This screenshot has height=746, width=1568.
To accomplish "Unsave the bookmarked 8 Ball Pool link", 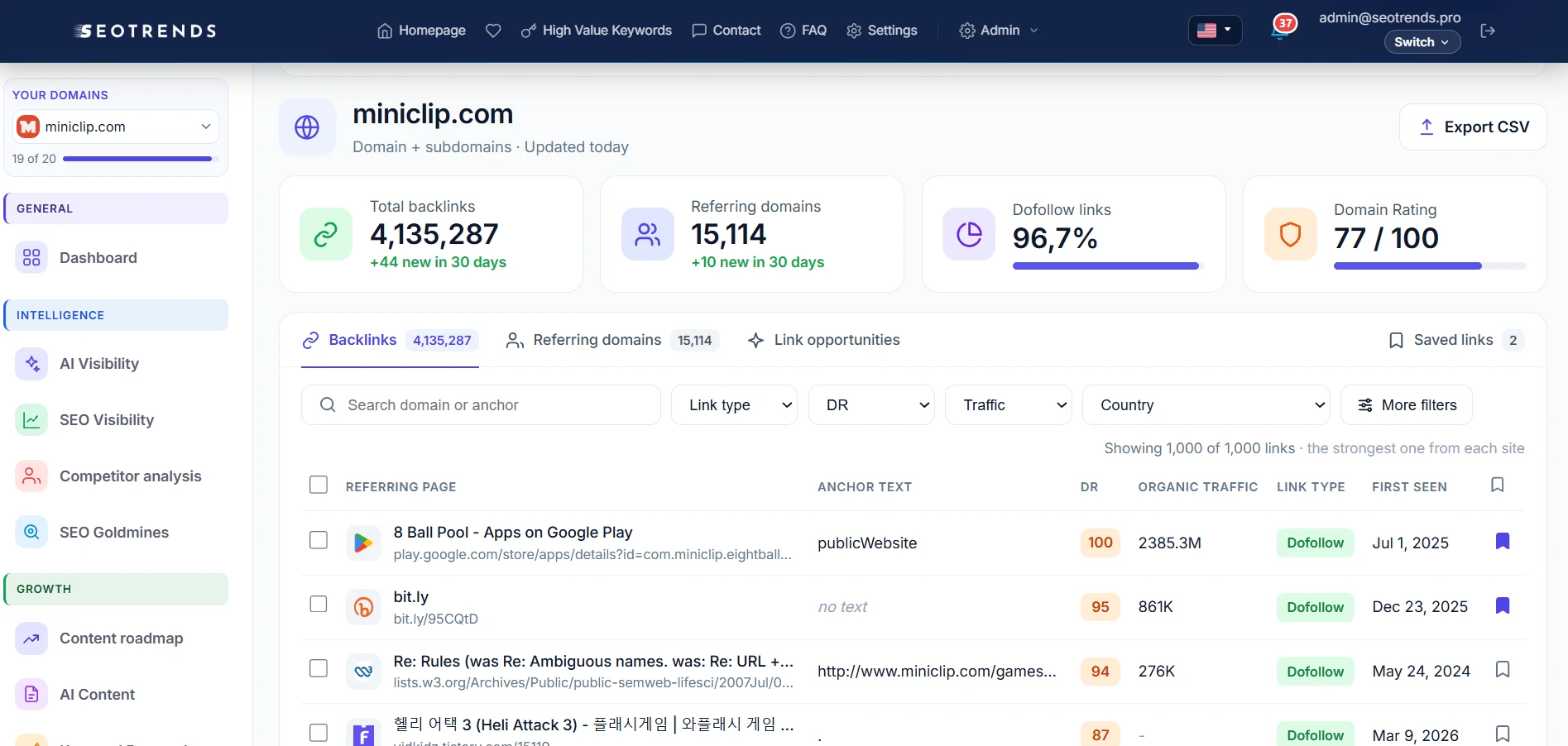I will [1503, 542].
